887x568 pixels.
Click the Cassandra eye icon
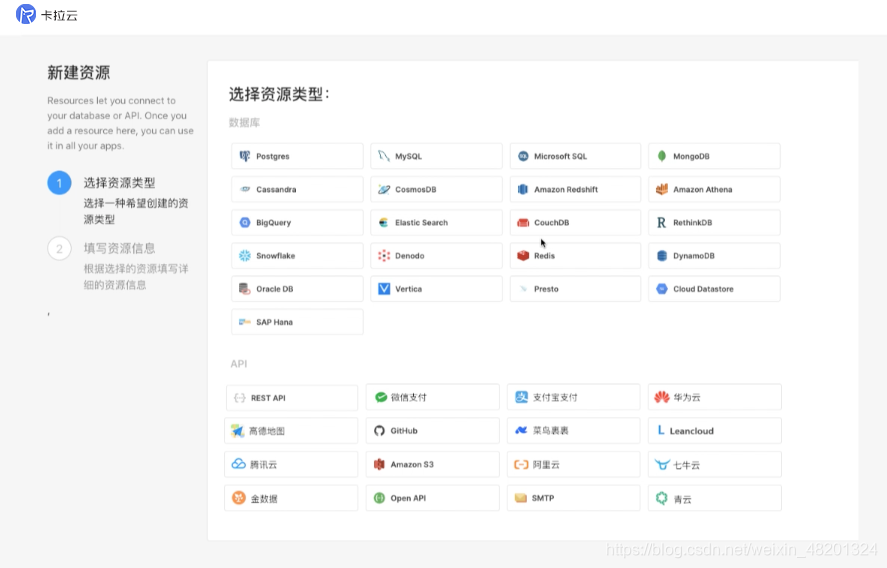tap(244, 189)
